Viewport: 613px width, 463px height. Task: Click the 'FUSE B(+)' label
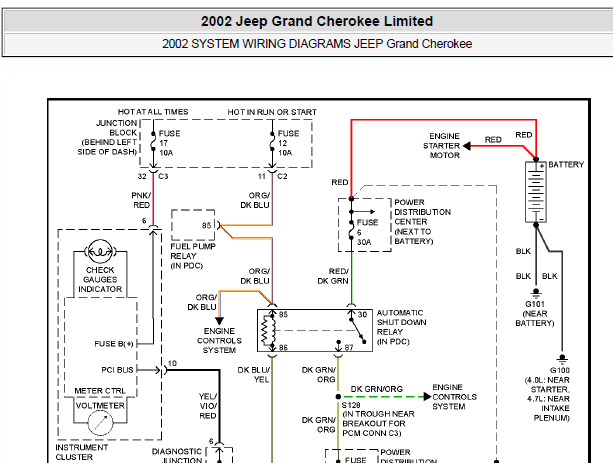[x=114, y=344]
